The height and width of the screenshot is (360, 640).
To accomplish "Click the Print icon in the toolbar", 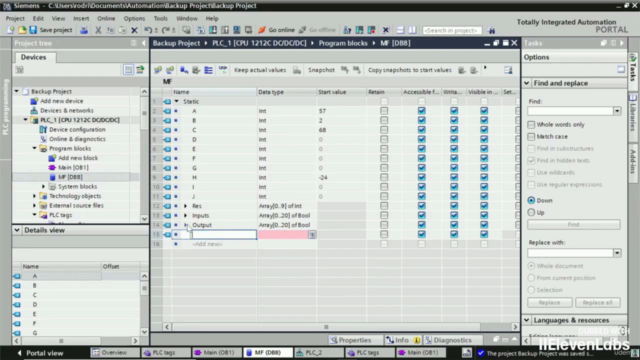I will [x=84, y=30].
